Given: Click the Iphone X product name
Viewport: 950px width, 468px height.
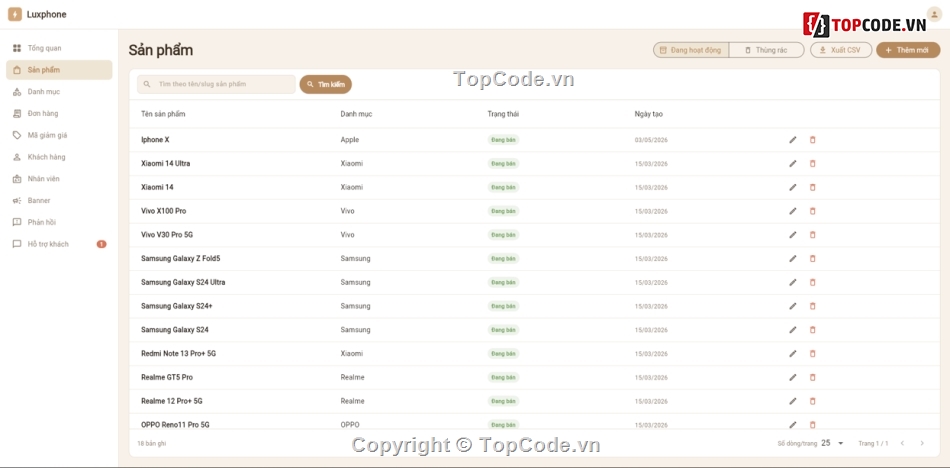Looking at the screenshot, I should [x=155, y=140].
